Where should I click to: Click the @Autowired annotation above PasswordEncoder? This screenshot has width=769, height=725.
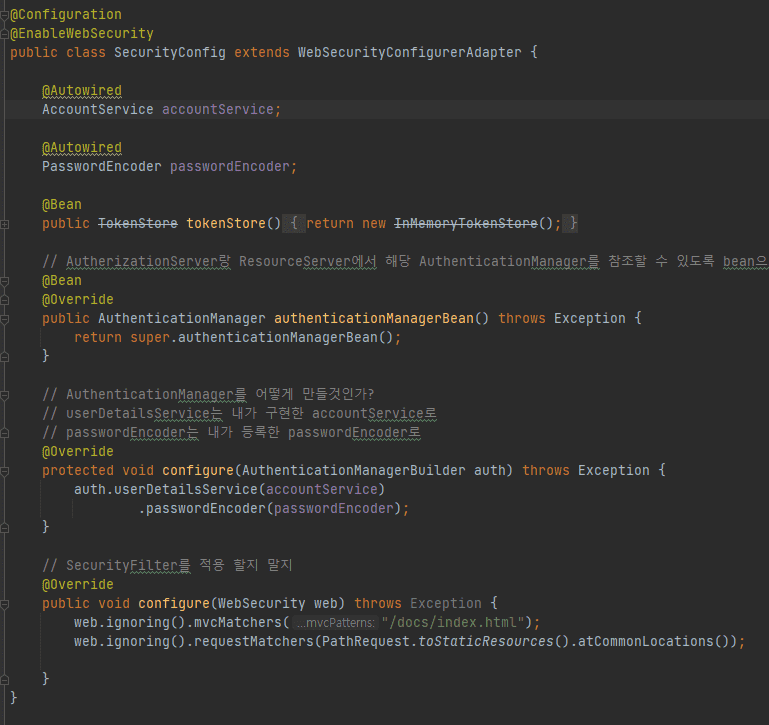82,148
